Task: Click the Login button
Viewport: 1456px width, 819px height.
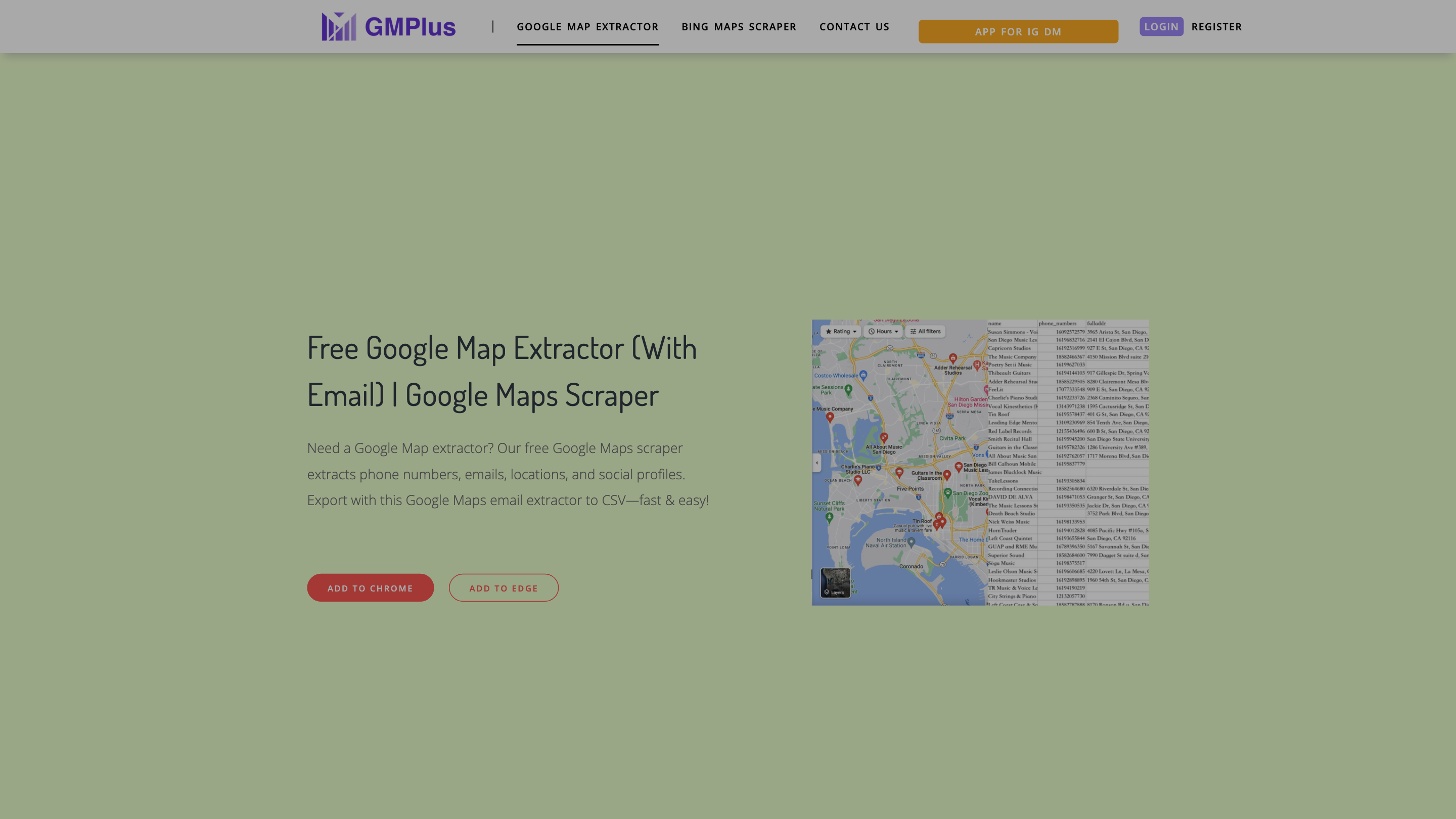Action: click(x=1161, y=27)
